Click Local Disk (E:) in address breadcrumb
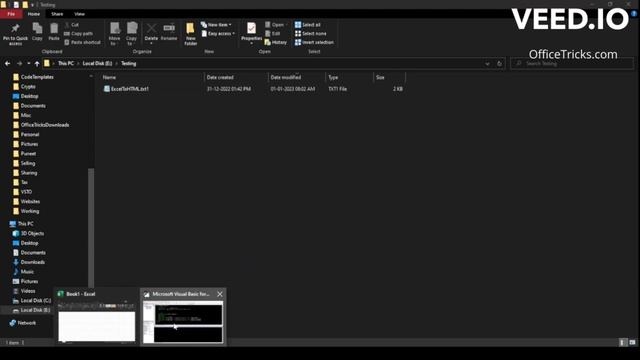The width and height of the screenshot is (640, 360). point(97,64)
